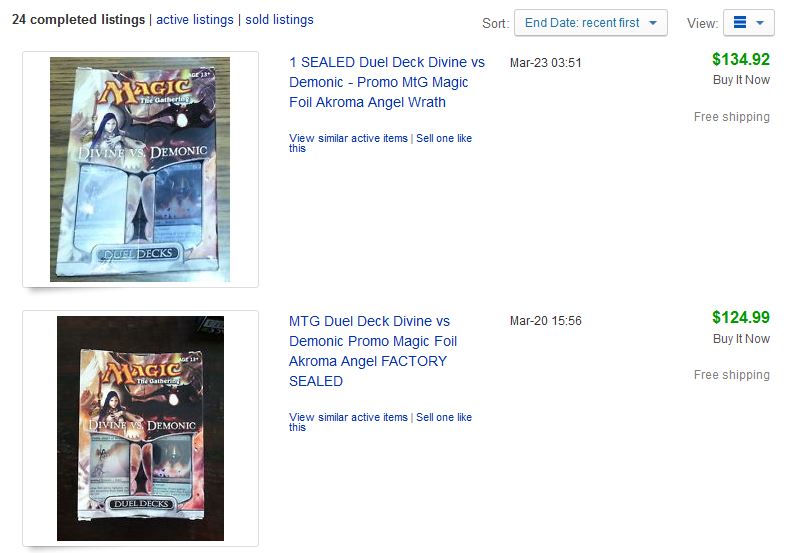Open the Sort End Date dropdown

590,23
